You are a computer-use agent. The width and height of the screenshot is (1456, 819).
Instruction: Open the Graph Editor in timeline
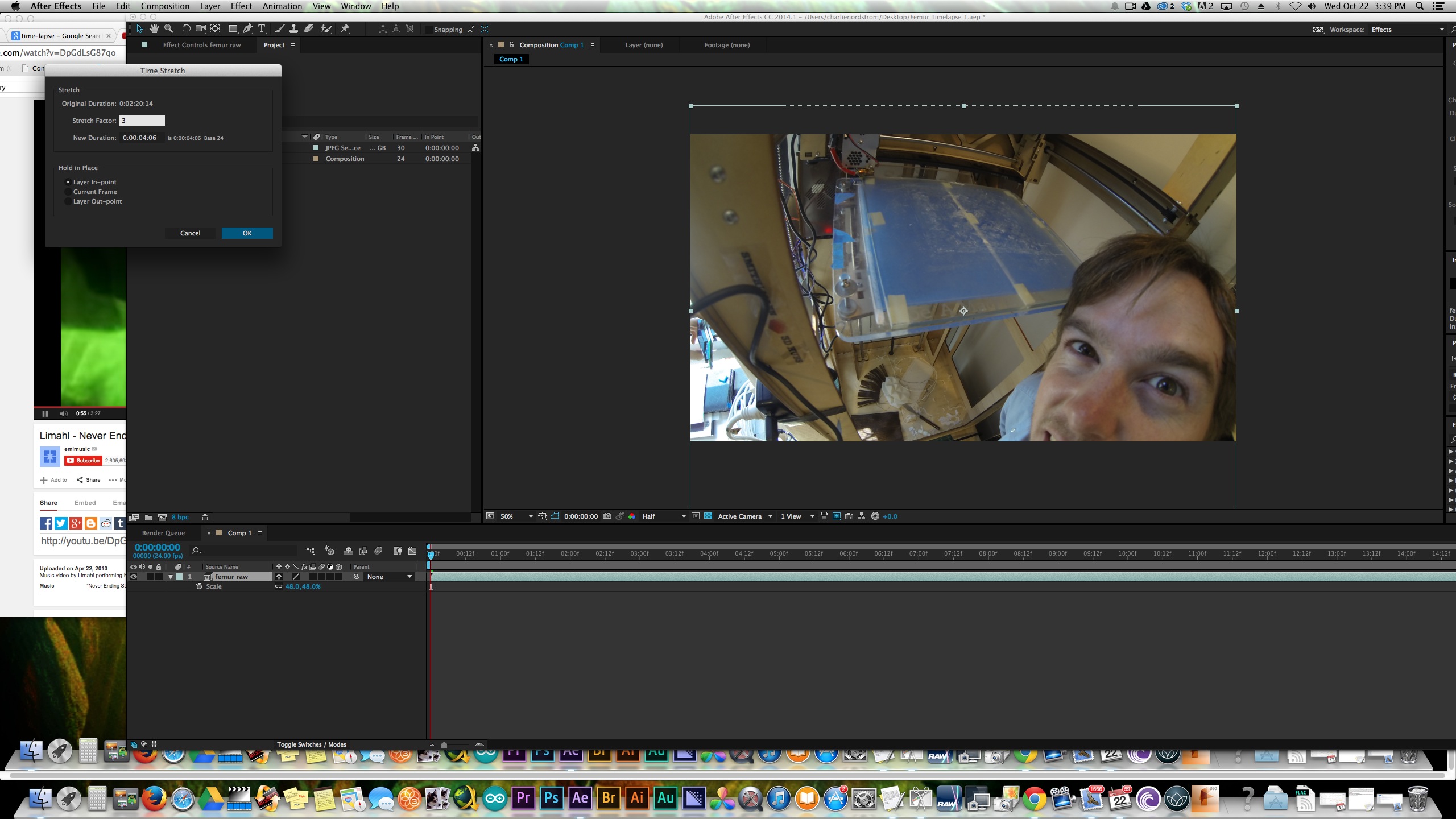point(412,551)
